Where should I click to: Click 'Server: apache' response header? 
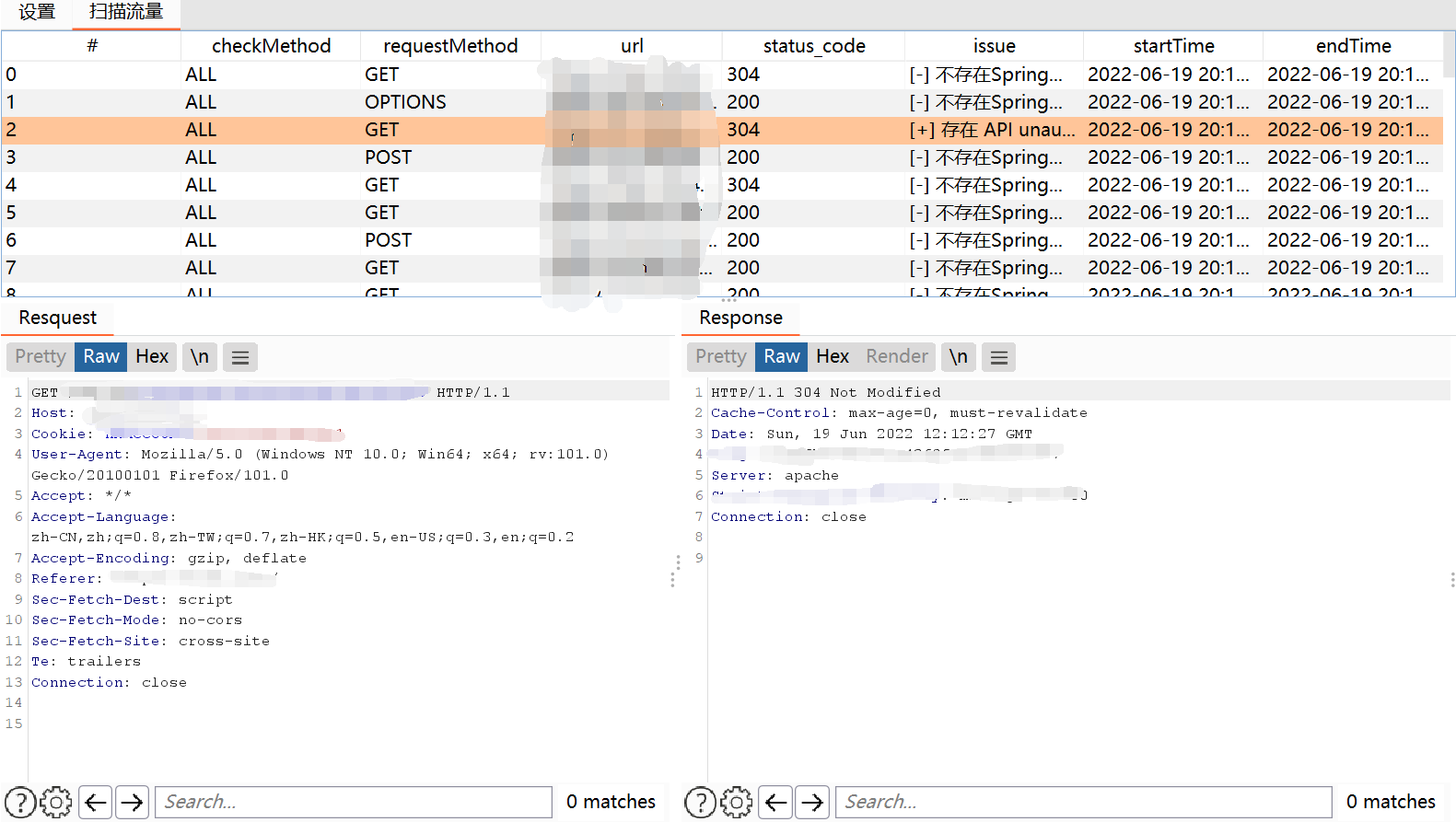coord(775,475)
